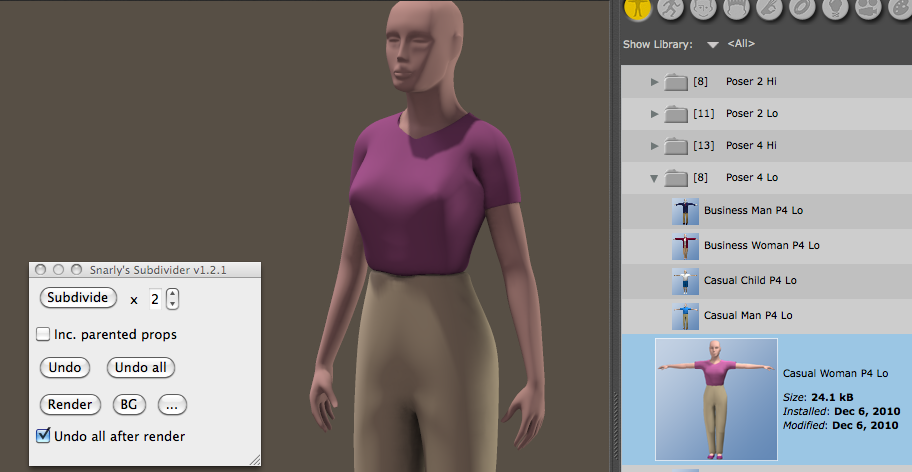912x472 pixels.
Task: Open the Pose library category (running figure)
Action: pos(670,8)
